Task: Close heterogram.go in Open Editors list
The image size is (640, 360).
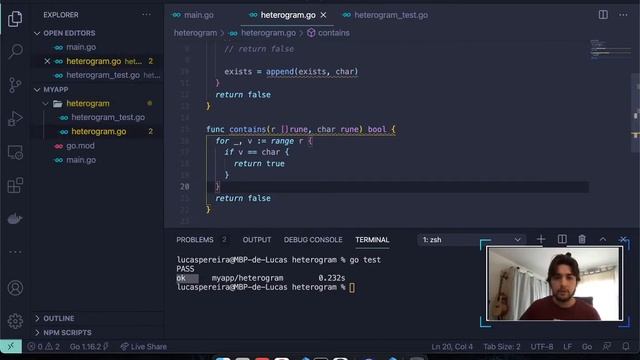Action: tap(47, 61)
